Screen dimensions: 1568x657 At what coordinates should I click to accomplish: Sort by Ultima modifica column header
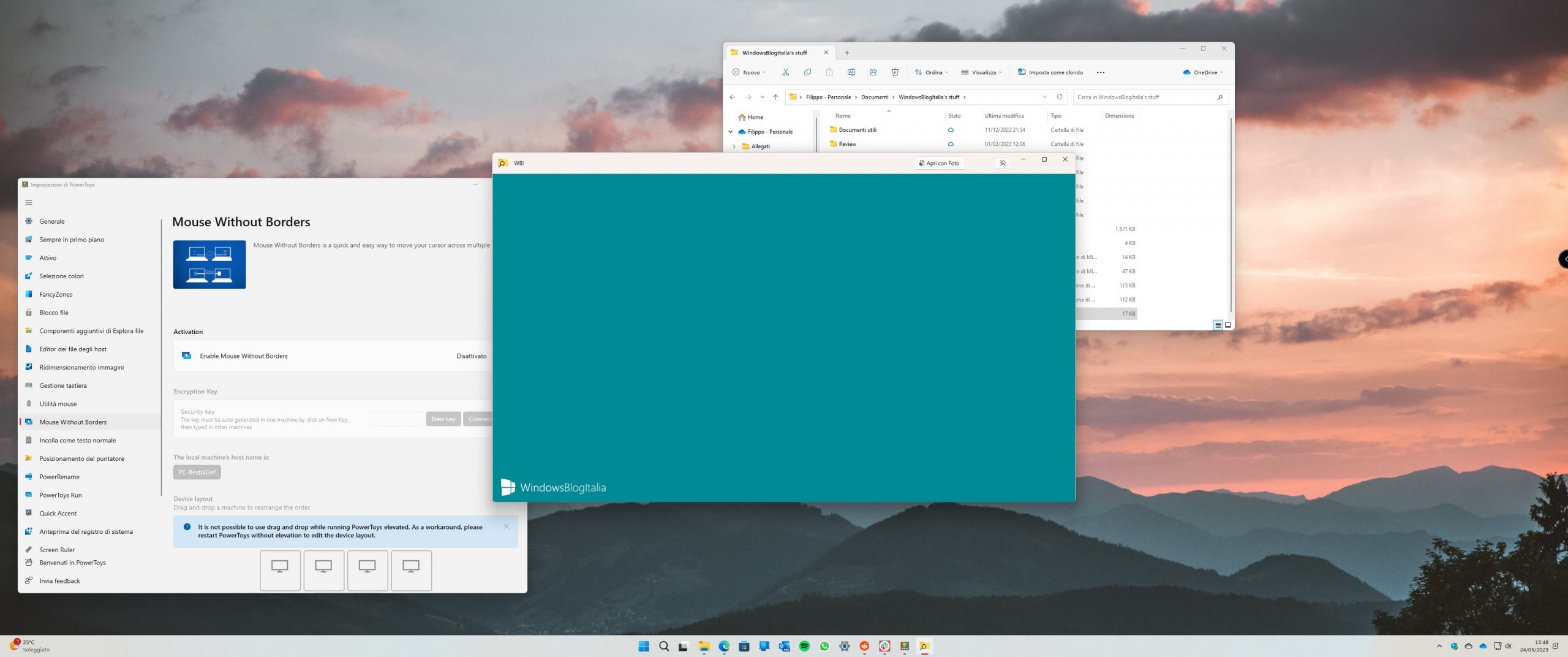tap(1004, 116)
